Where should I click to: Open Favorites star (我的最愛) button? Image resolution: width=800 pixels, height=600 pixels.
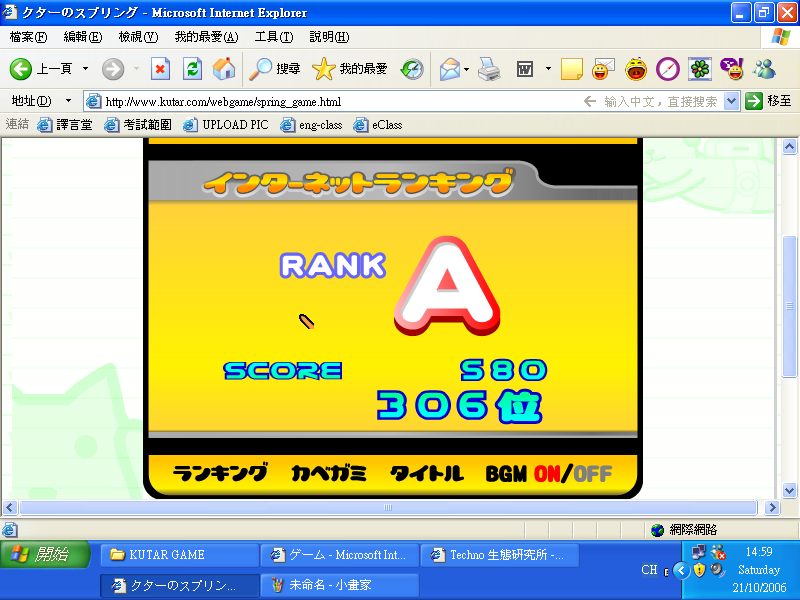pos(349,69)
